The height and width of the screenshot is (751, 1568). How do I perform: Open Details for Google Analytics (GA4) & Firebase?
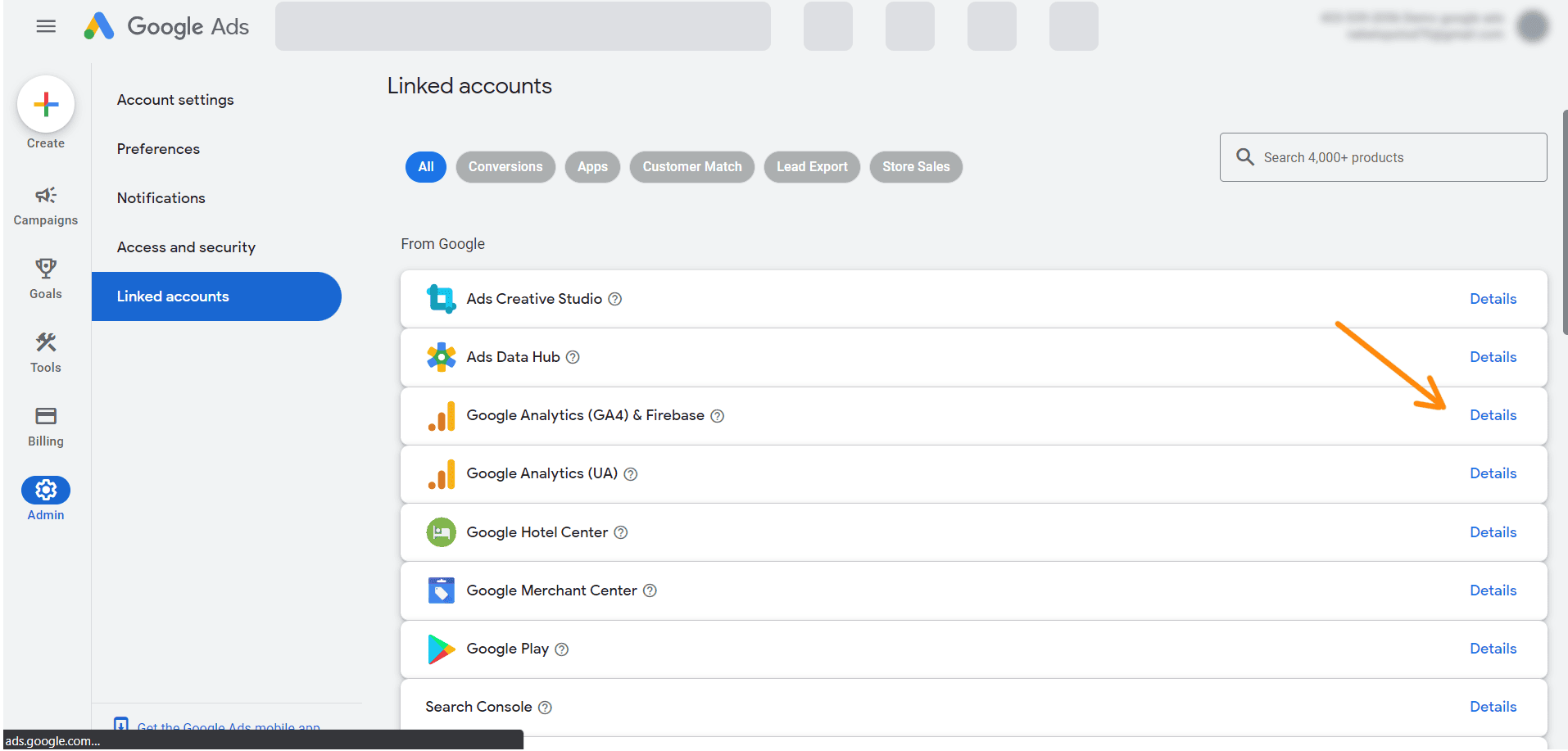click(1493, 415)
